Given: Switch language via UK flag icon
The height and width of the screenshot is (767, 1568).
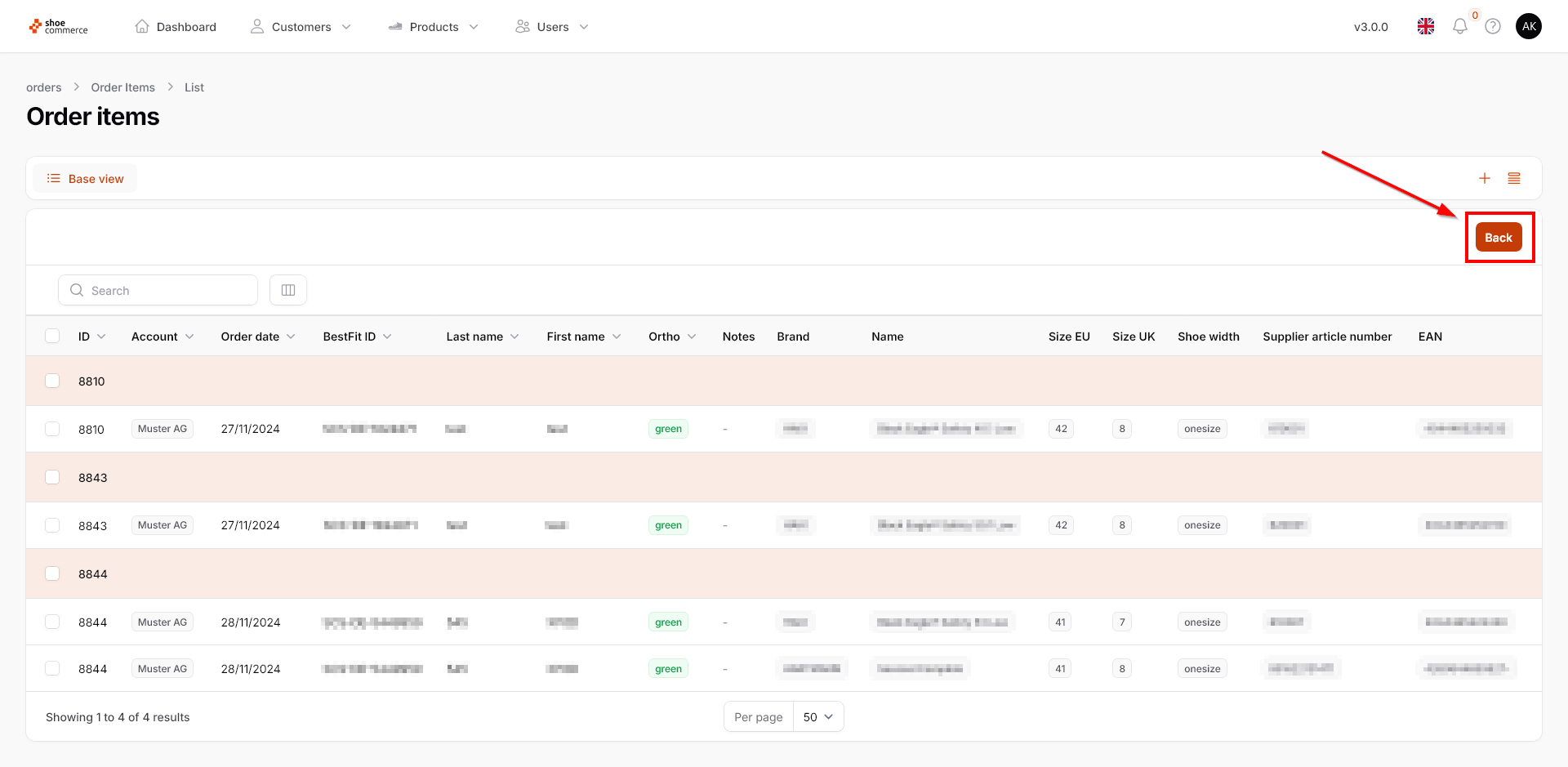Looking at the screenshot, I should click(1426, 27).
